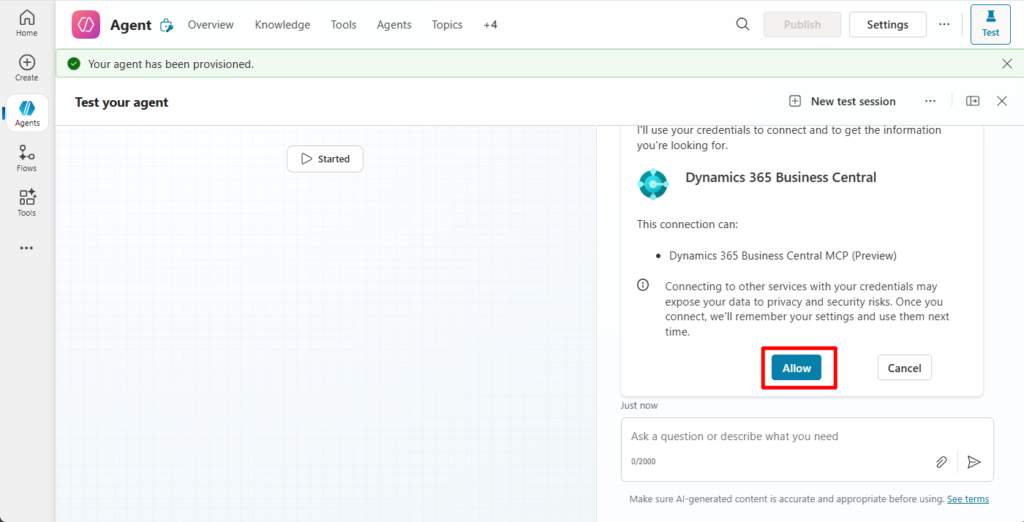Expand the +4 overflow tabs
This screenshot has width=1024, height=522.
(x=490, y=24)
